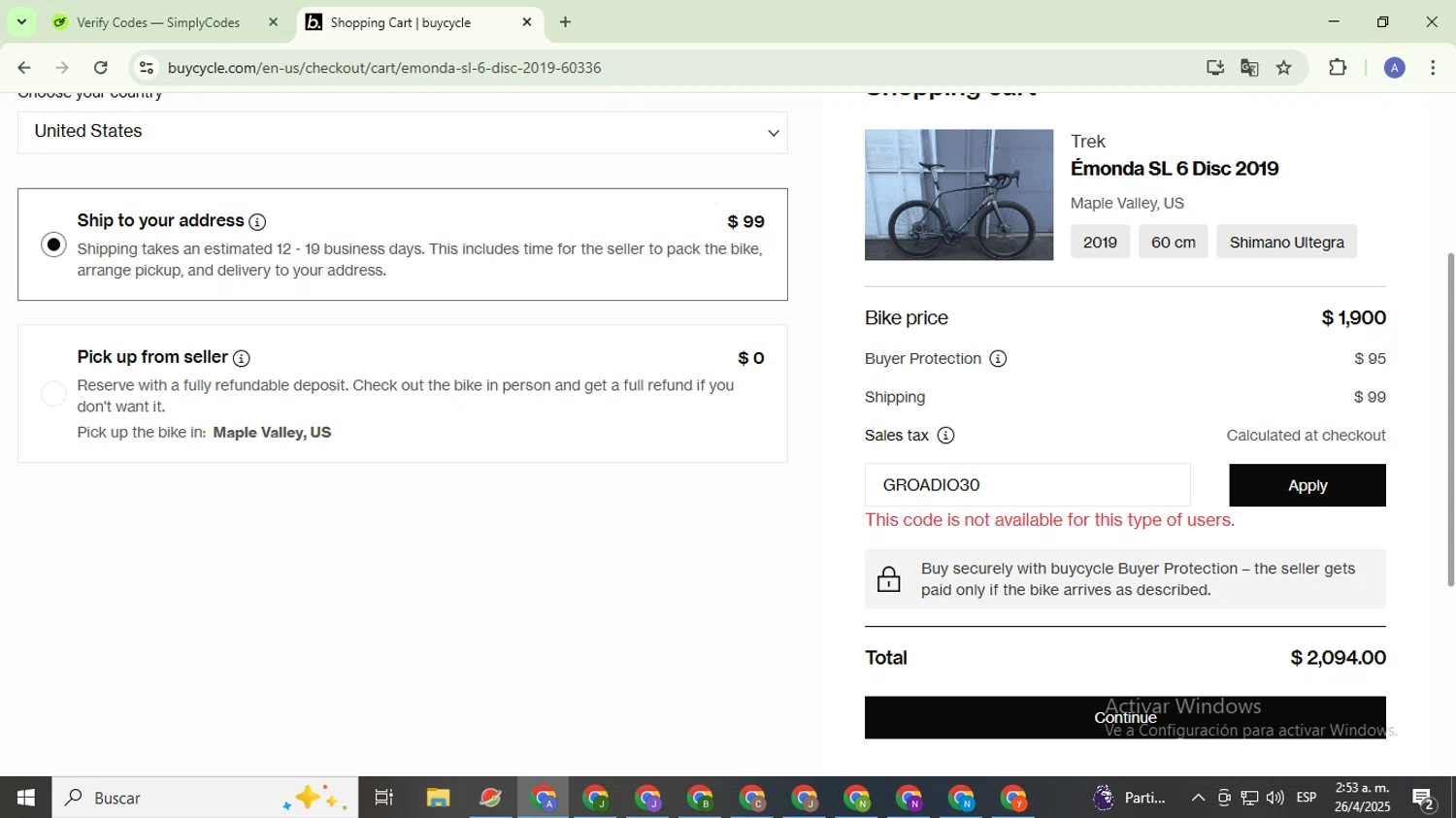Screen dimensions: 1456x818
Task: Open Chrome three-dot menu
Action: click(1434, 68)
